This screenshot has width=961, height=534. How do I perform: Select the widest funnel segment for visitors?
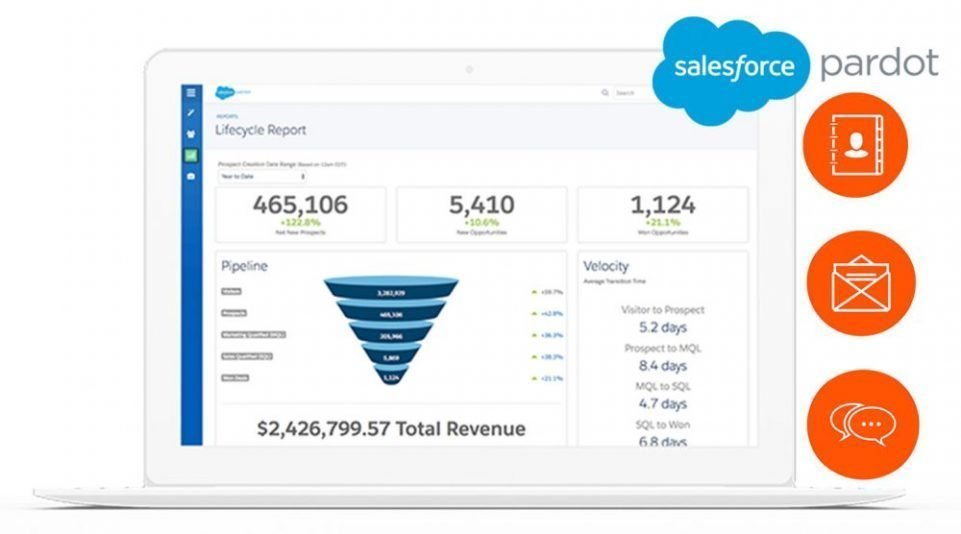click(391, 289)
